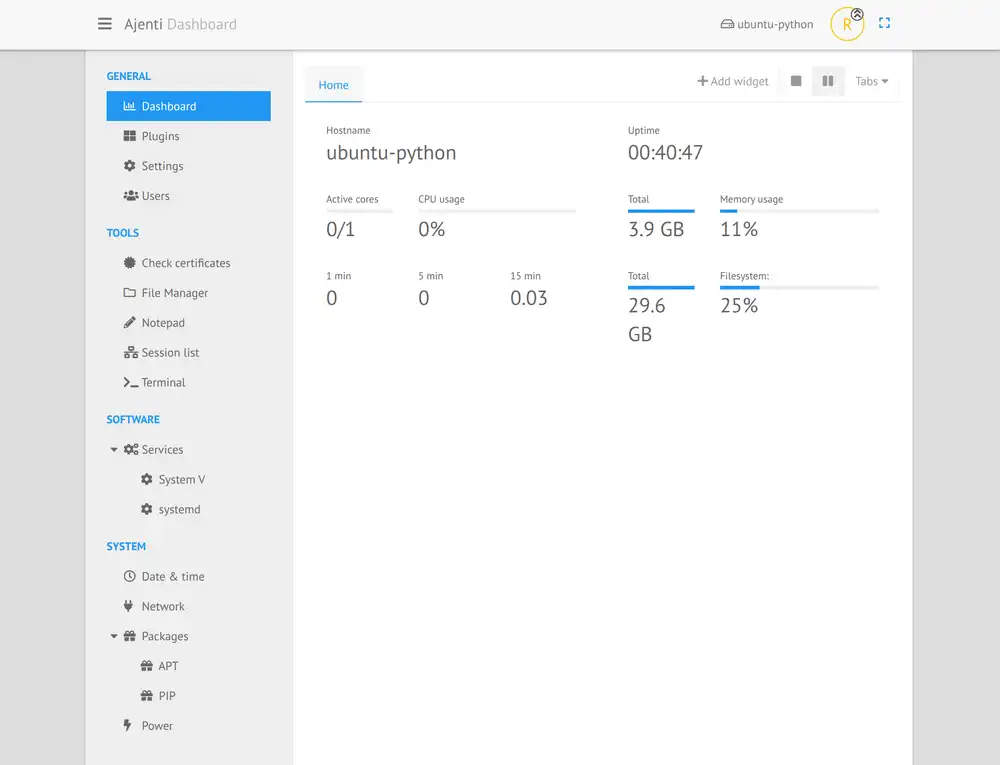Collapse the Packages tree item
Screen dimensions: 1000x765
point(114,636)
